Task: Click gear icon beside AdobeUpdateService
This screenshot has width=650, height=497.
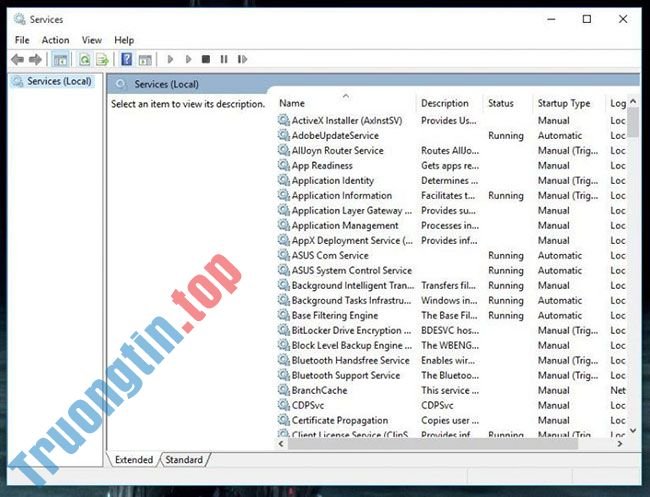Action: [284, 135]
